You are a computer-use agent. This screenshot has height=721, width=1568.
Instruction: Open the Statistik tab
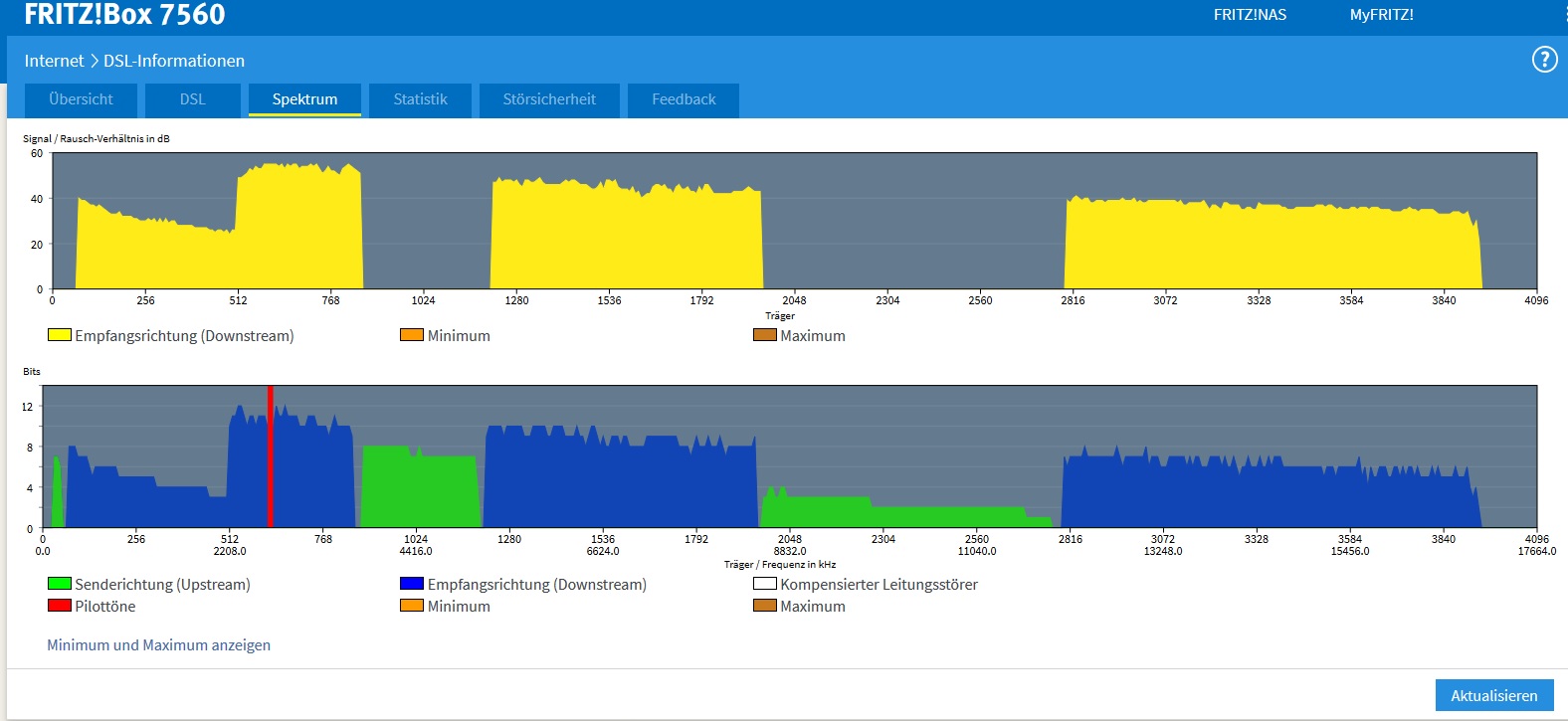420,99
